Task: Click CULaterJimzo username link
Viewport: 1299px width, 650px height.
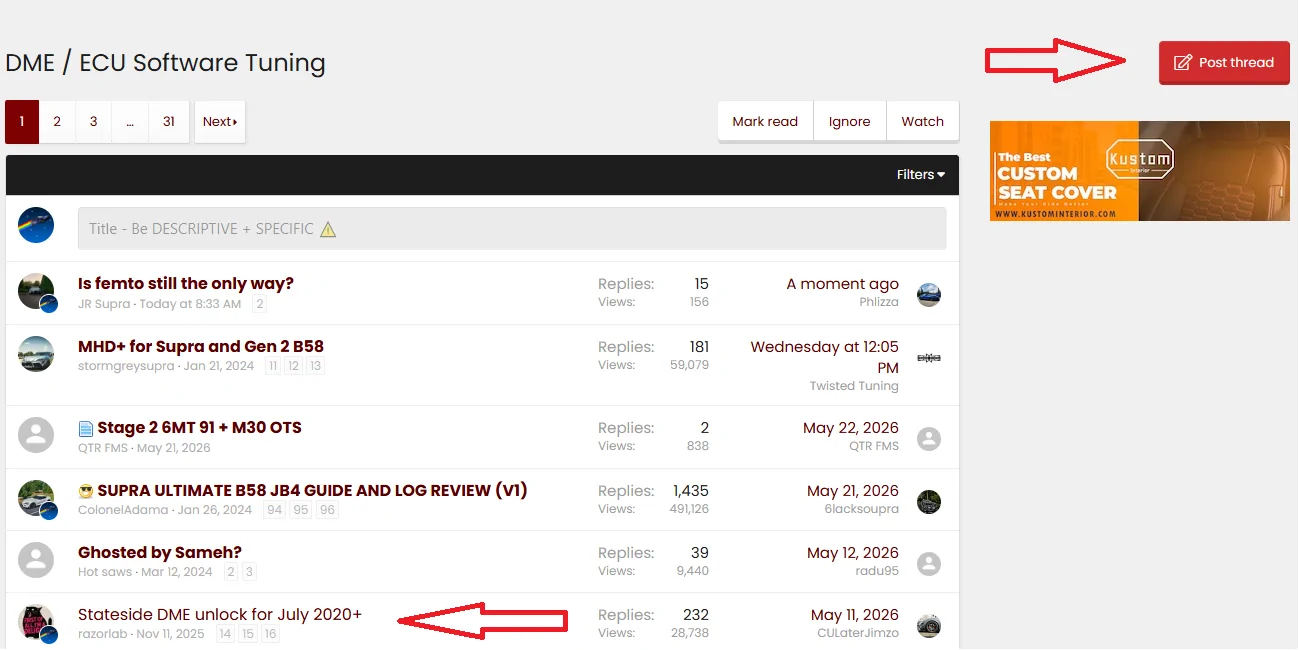Action: [x=858, y=633]
